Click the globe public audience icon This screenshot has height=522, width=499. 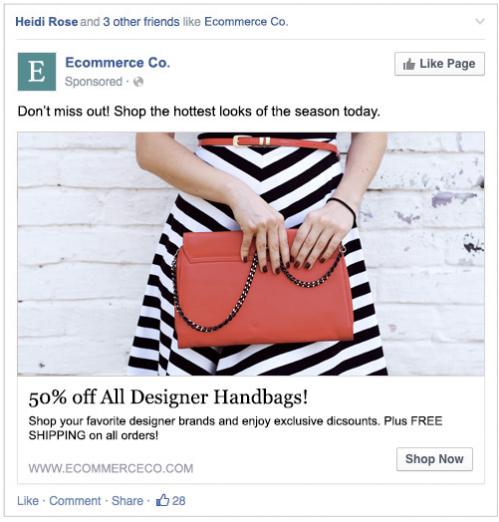pyautogui.click(x=138, y=82)
